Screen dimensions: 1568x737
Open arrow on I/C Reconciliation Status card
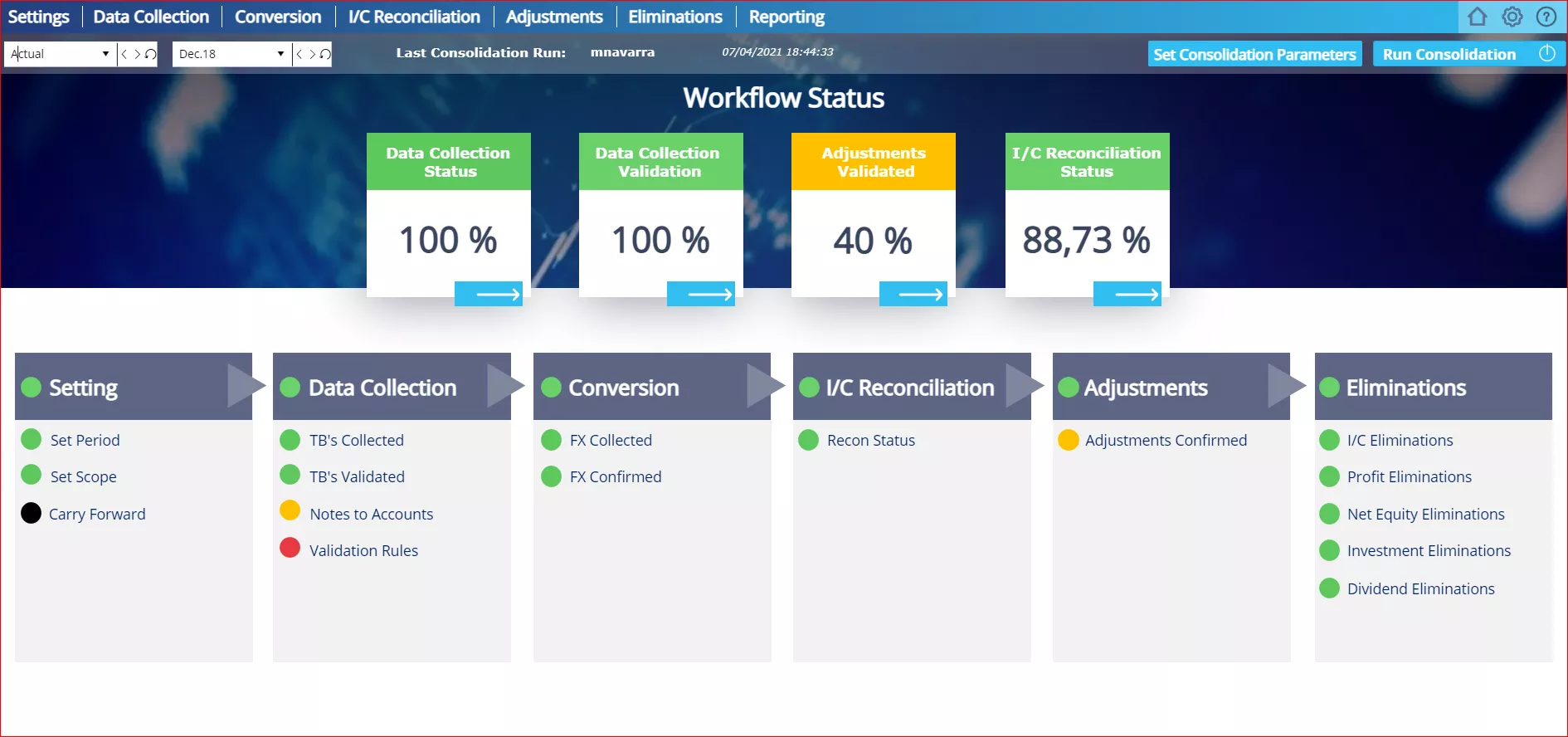1127,294
